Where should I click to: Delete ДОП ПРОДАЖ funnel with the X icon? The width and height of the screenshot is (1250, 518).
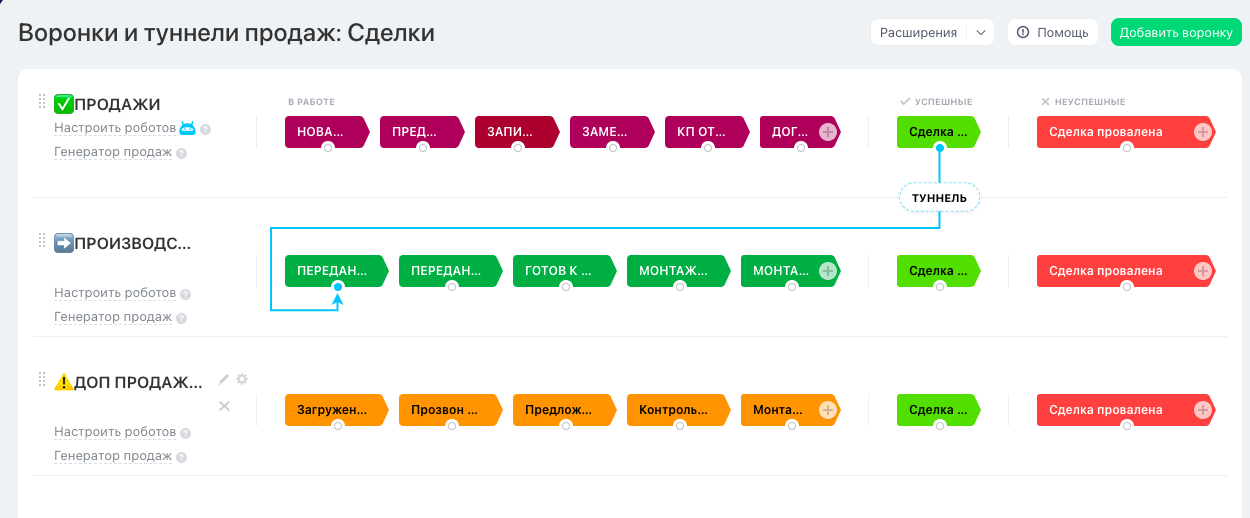tap(225, 406)
